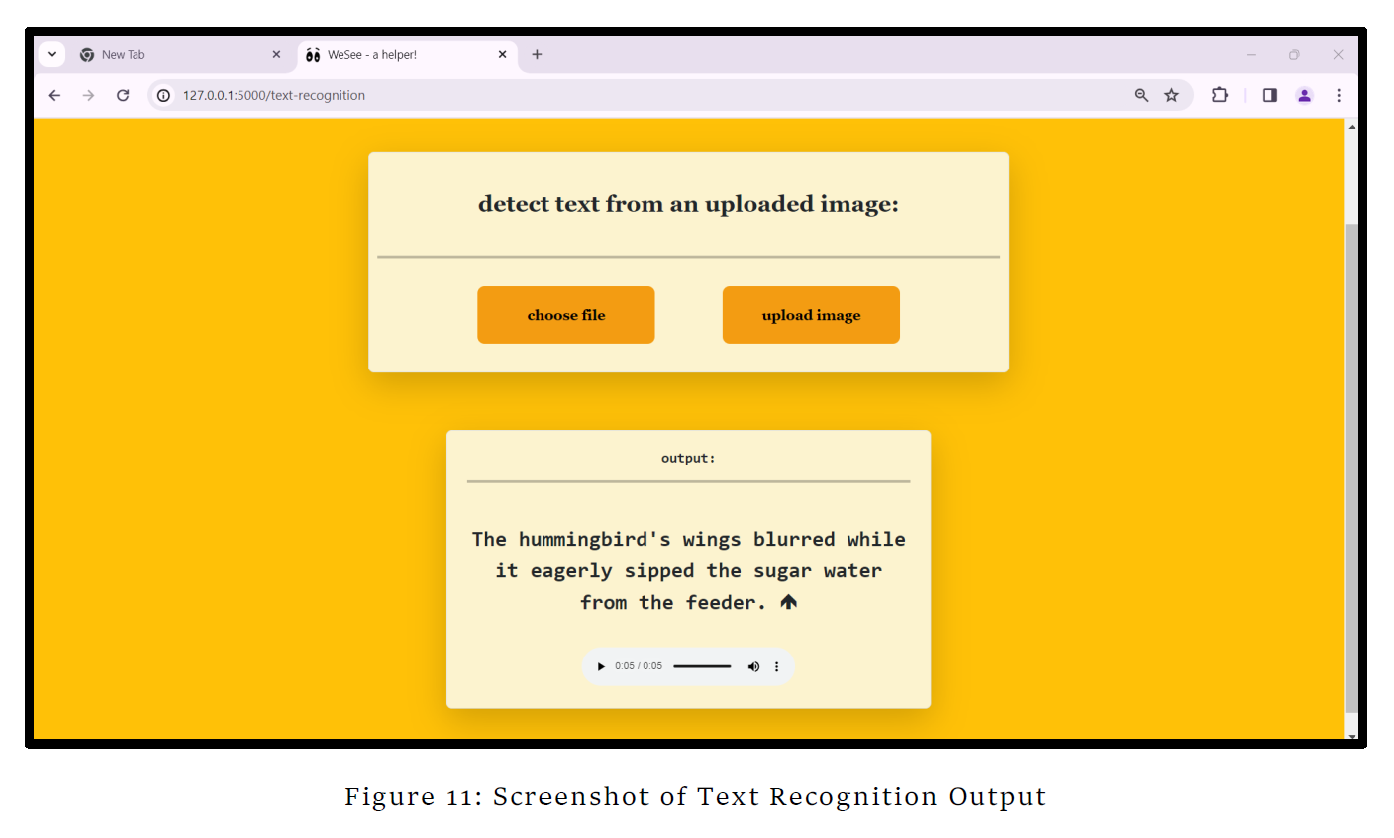Click the audio seek progress bar
Viewport: 1394px width, 838px height.
(703, 666)
